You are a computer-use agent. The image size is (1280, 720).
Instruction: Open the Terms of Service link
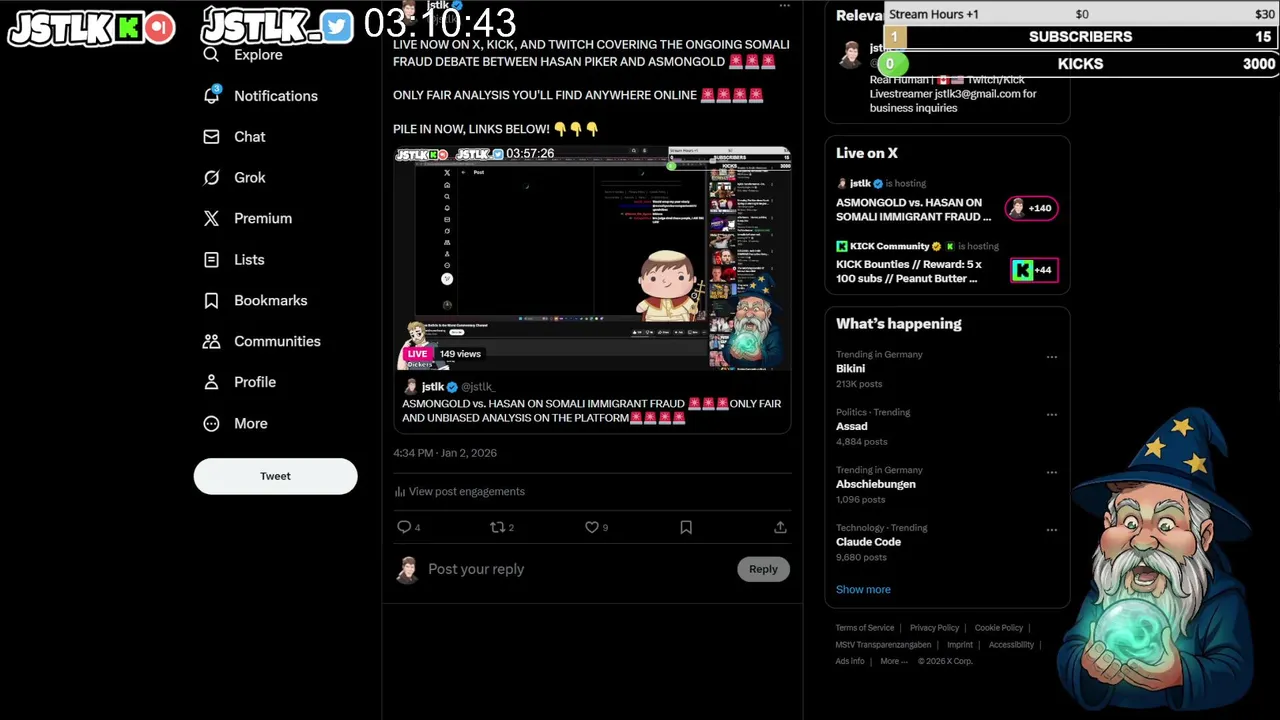[x=865, y=628]
